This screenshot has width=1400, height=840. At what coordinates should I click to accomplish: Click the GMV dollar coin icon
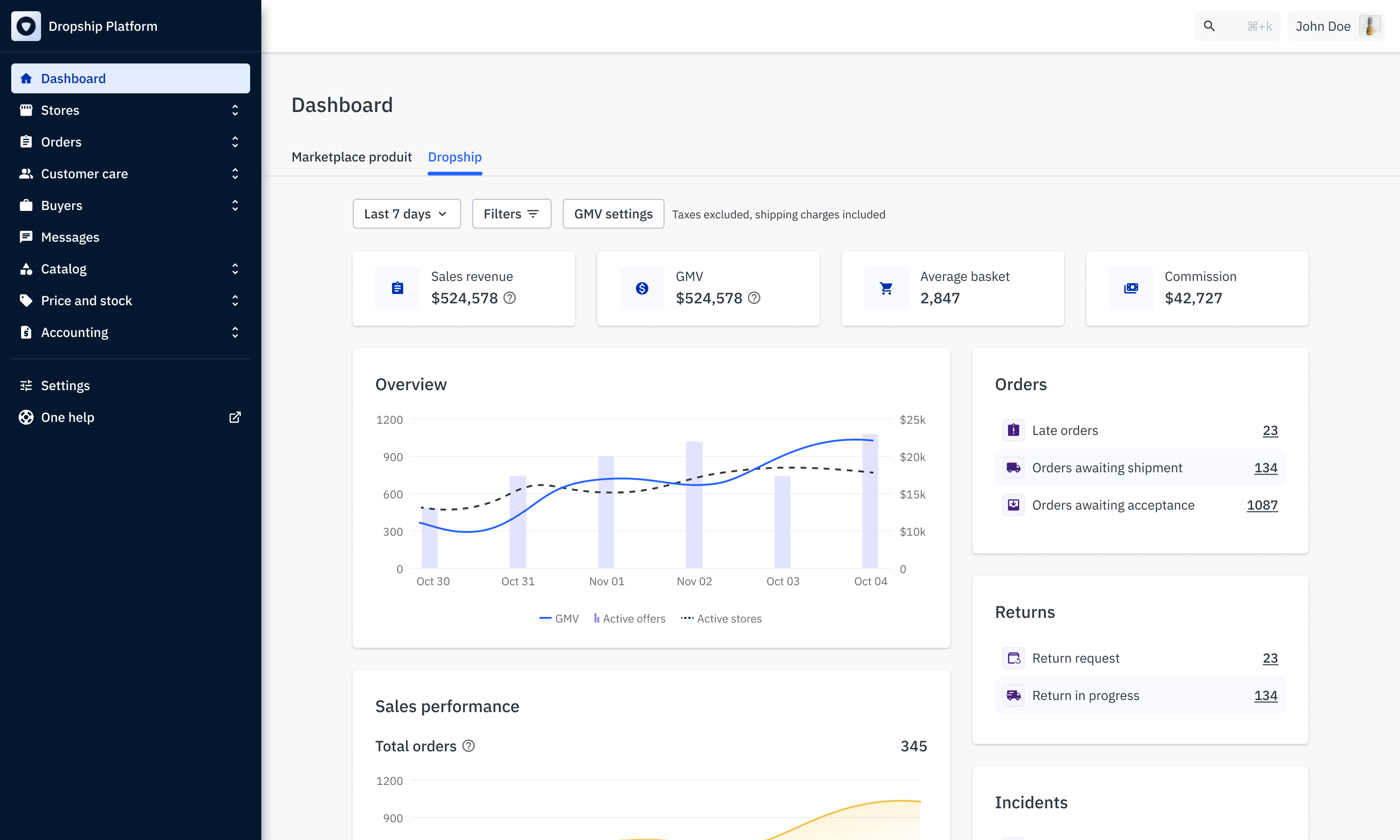point(642,288)
